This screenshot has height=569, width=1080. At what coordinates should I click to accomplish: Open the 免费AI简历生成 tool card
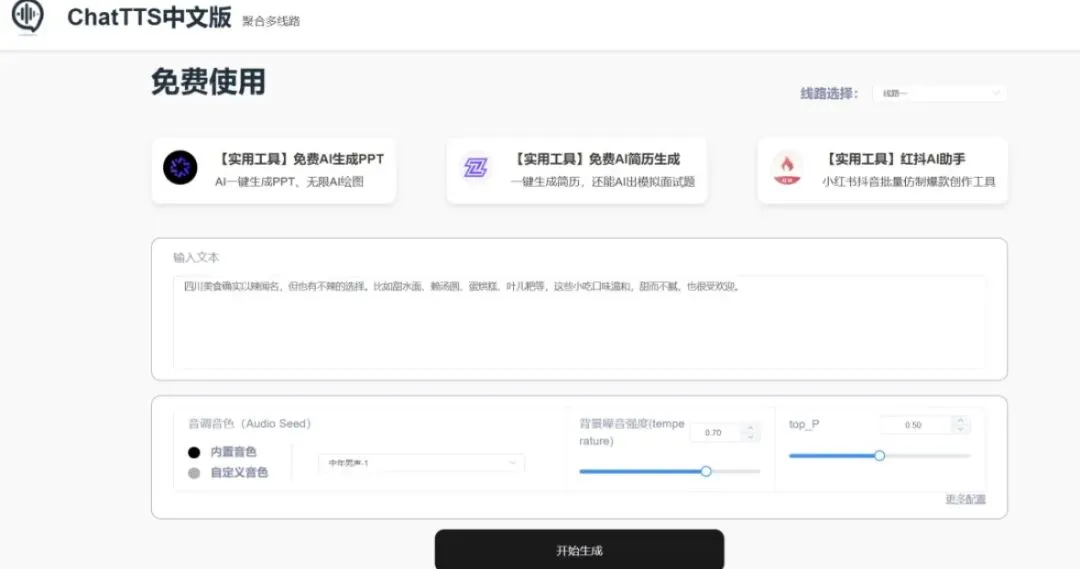(577, 170)
